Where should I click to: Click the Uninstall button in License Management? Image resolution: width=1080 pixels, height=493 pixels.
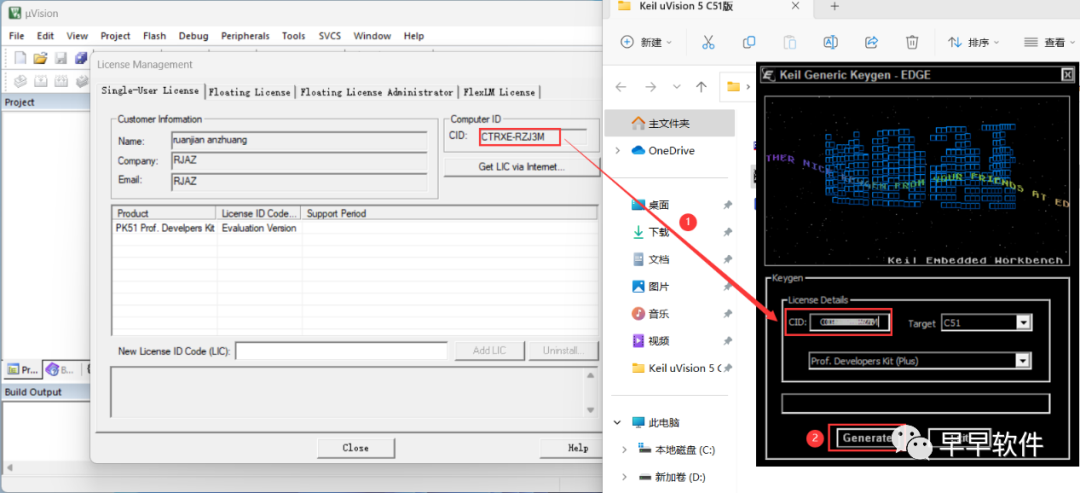tap(563, 350)
